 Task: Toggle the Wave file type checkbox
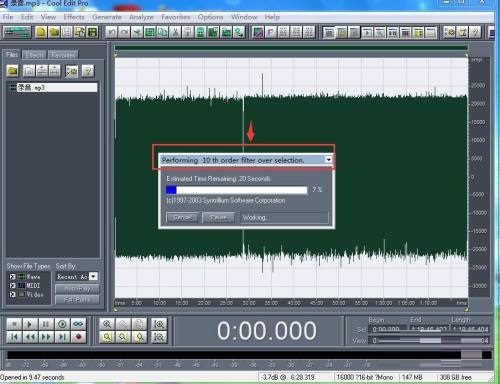(x=12, y=277)
